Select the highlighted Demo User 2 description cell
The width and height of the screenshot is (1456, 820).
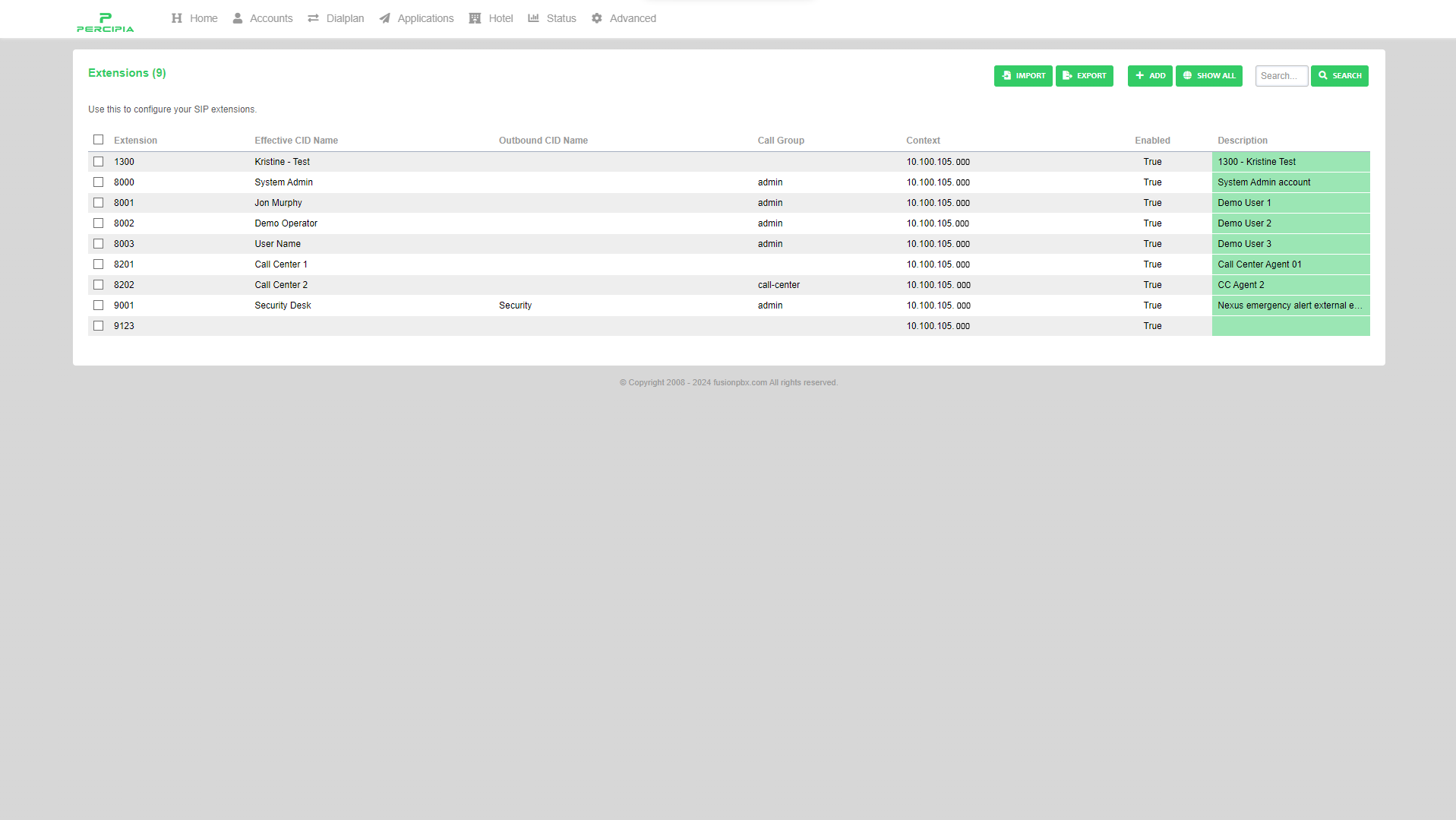pyautogui.click(x=1290, y=223)
